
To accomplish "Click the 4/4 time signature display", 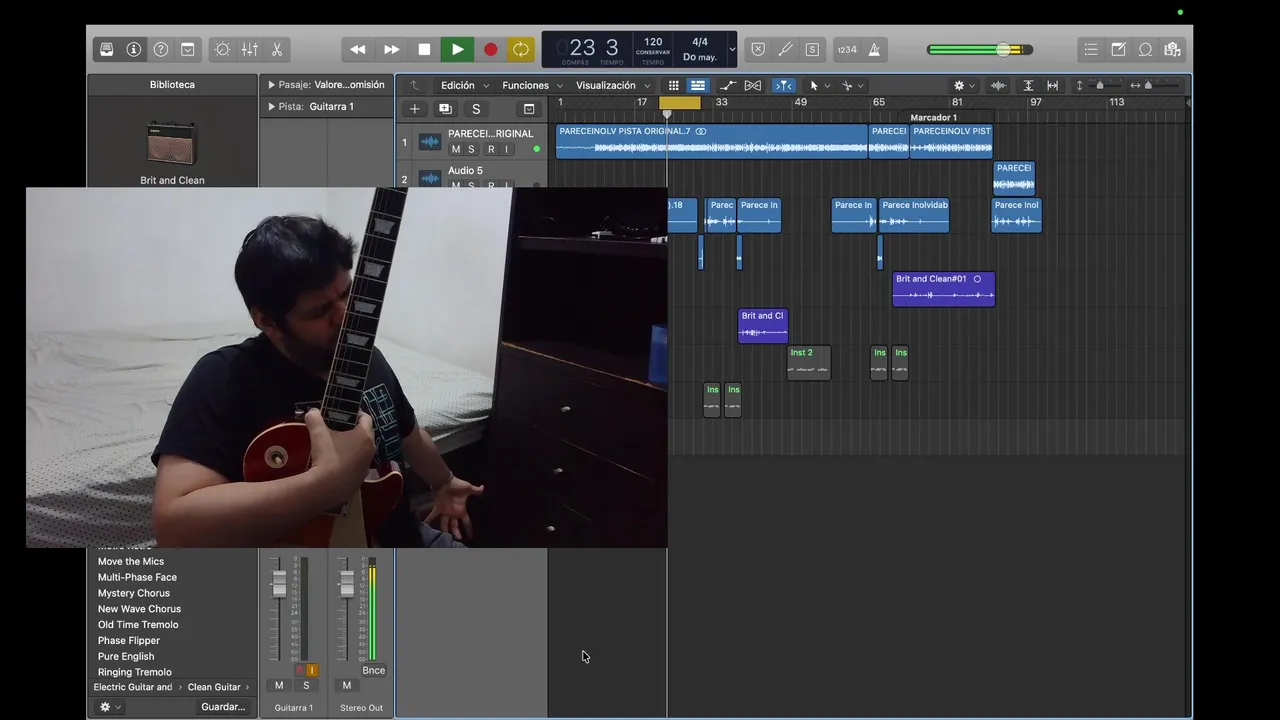I will click(700, 42).
